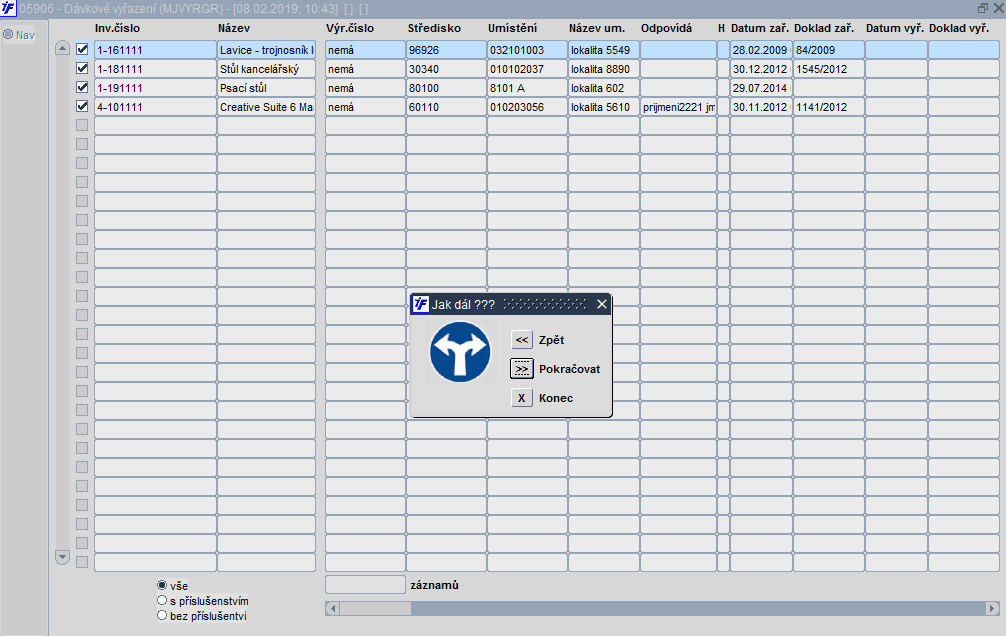Click the Lavice - trojnosník name cell
Viewport: 1006px width, 636px height.
[266, 50]
